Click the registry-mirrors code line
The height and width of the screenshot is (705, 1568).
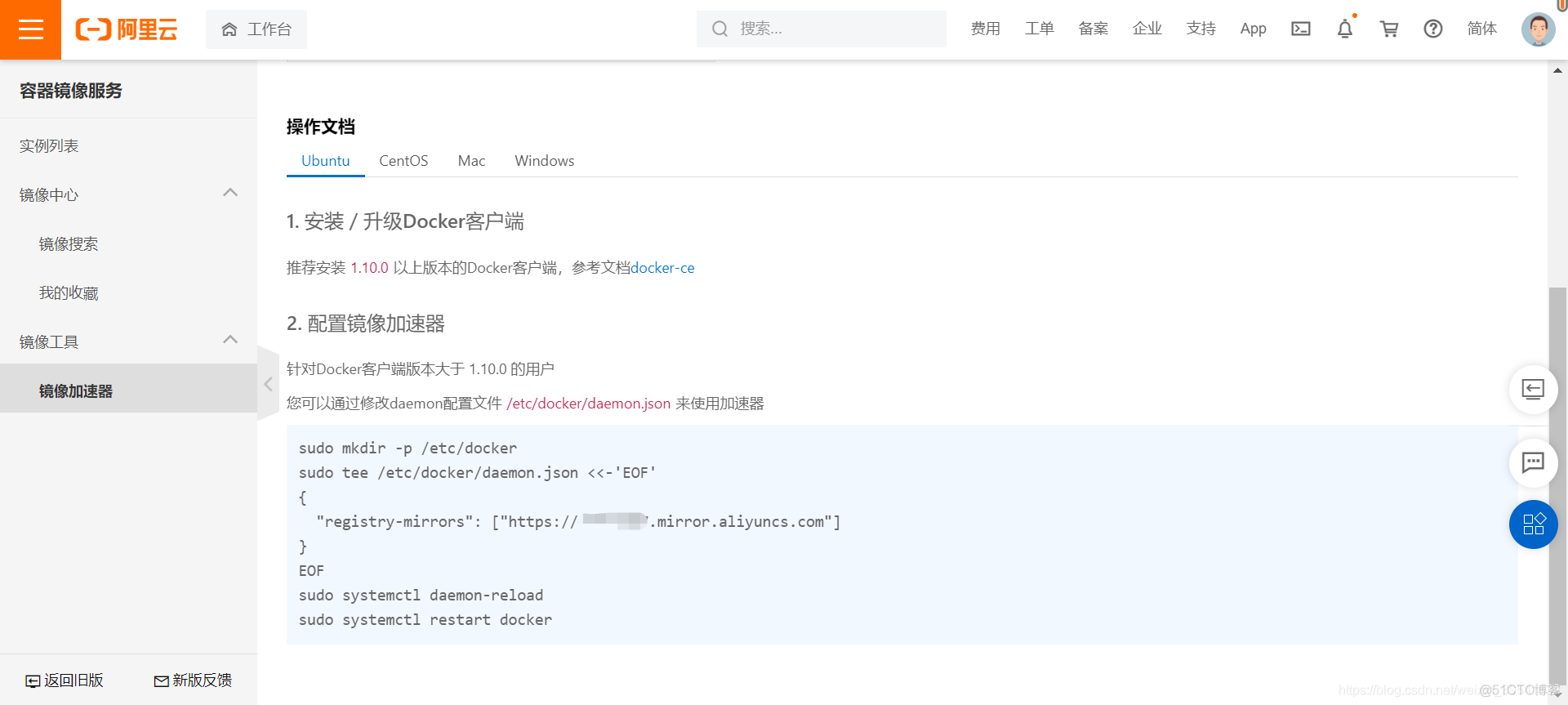pyautogui.click(x=578, y=522)
